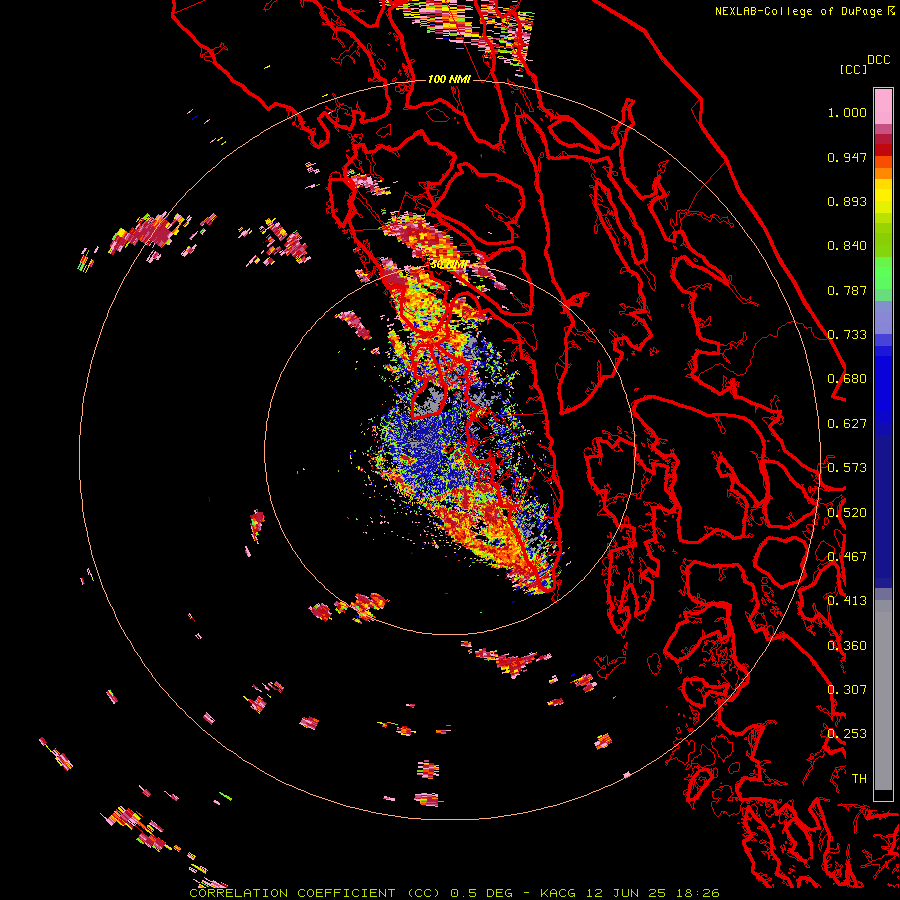This screenshot has height=900, width=900.
Task: Click the CORRELATION COEFFICIENT caption words
Action: point(292,893)
